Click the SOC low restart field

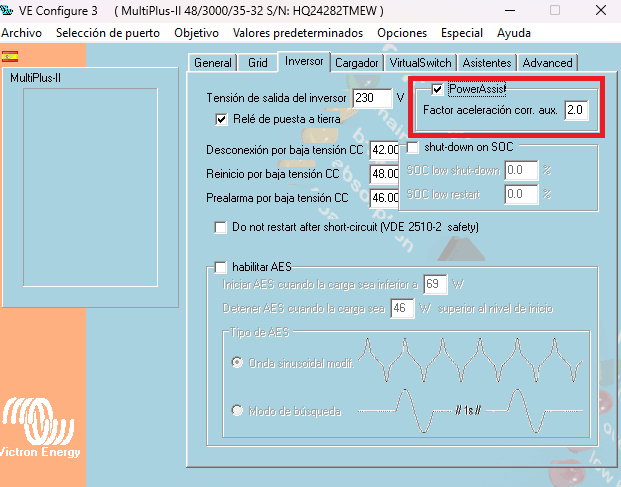(521, 194)
